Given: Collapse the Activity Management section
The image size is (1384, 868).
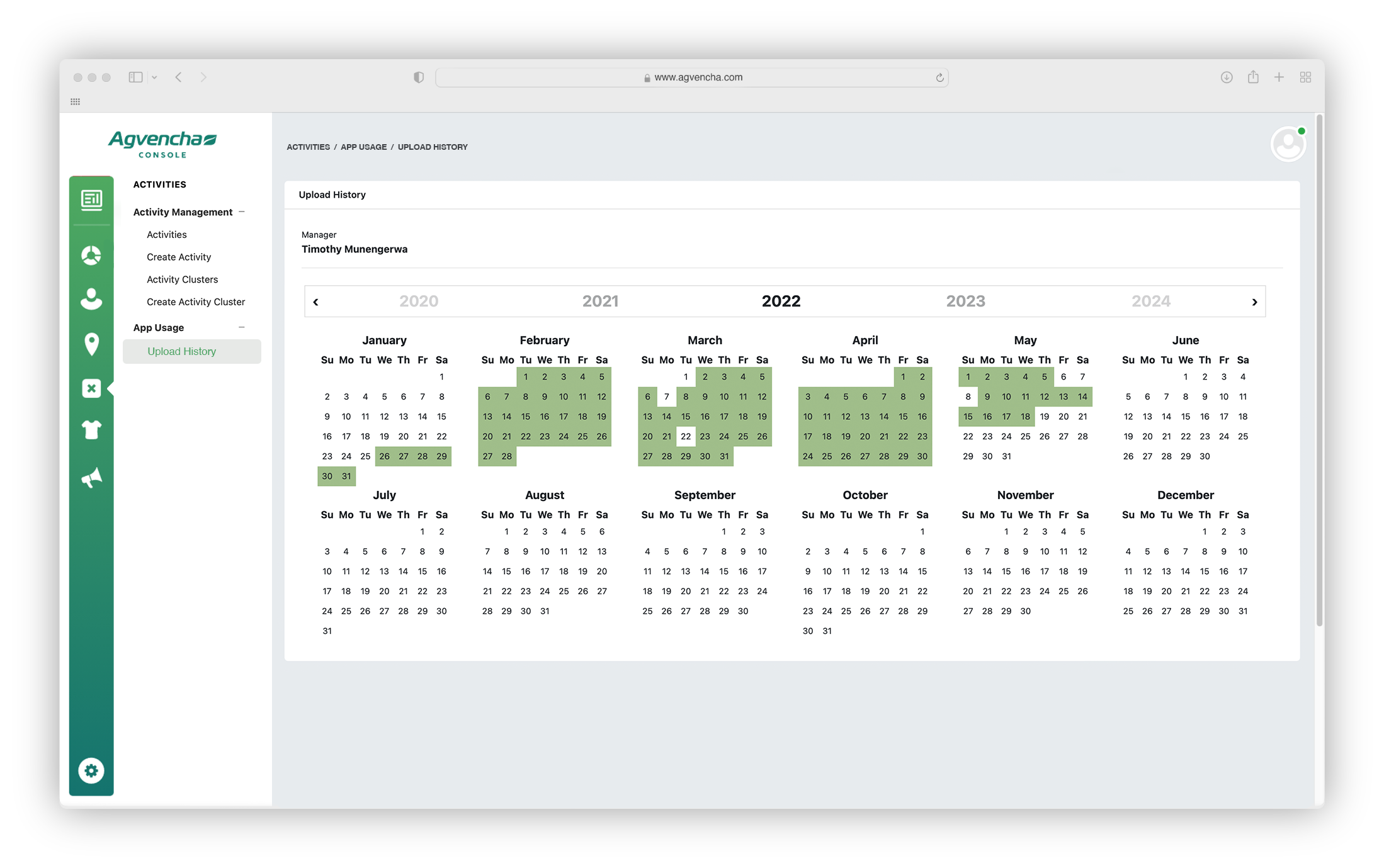Looking at the screenshot, I should pos(242,212).
